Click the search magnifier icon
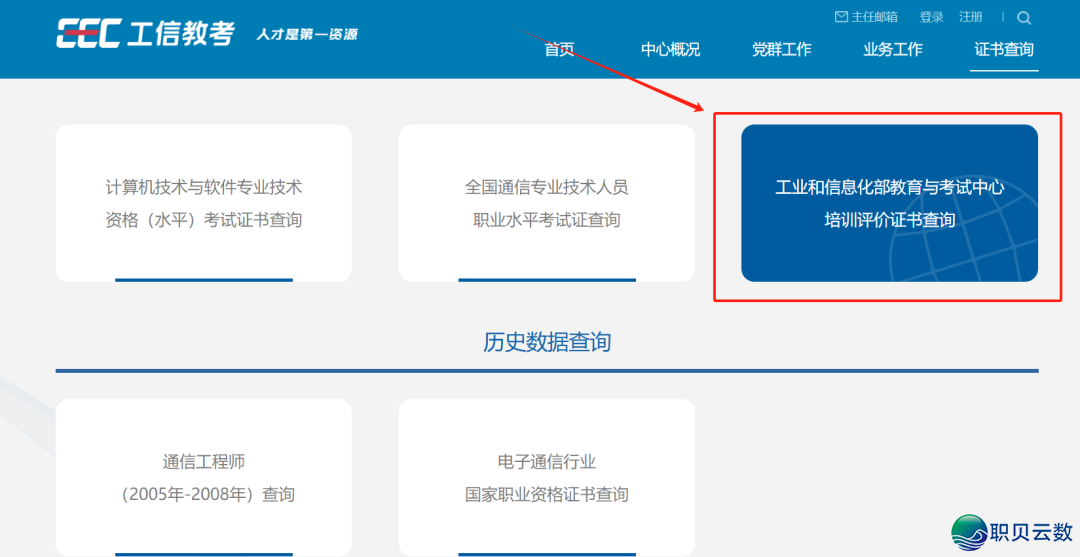Screen dimensions: 1080x557 (x=1024, y=18)
